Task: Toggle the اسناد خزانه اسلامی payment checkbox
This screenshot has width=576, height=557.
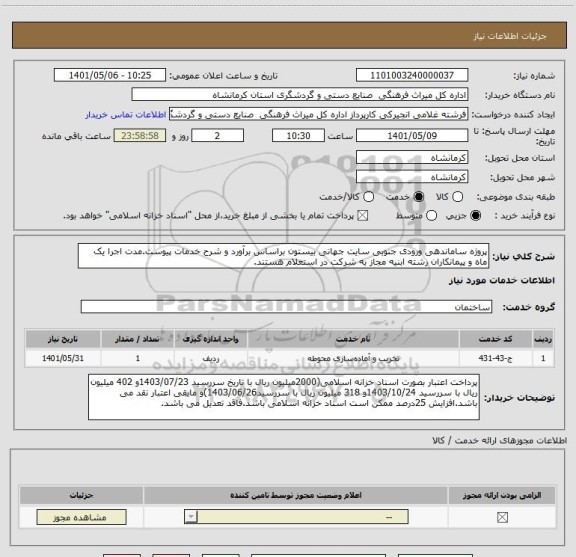Action: [x=363, y=216]
